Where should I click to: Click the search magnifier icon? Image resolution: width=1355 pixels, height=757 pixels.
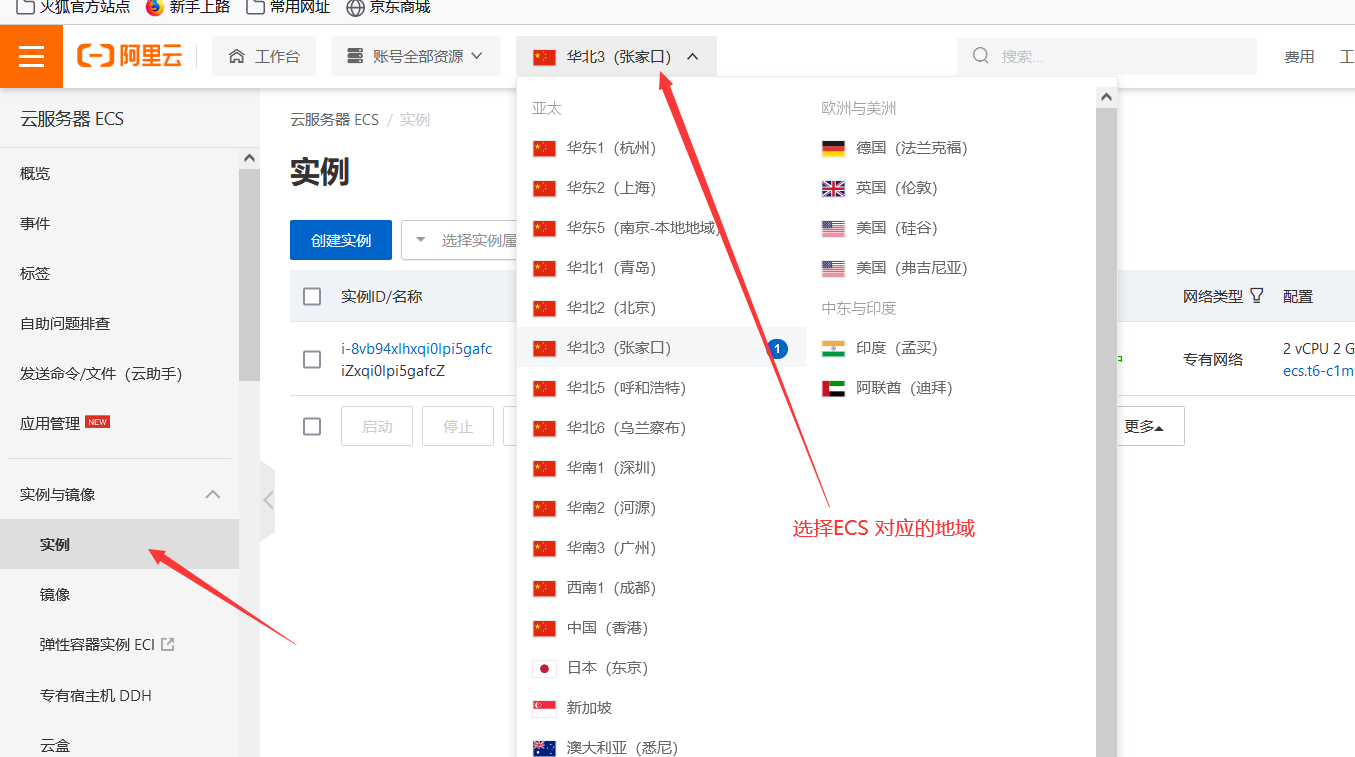coord(981,56)
